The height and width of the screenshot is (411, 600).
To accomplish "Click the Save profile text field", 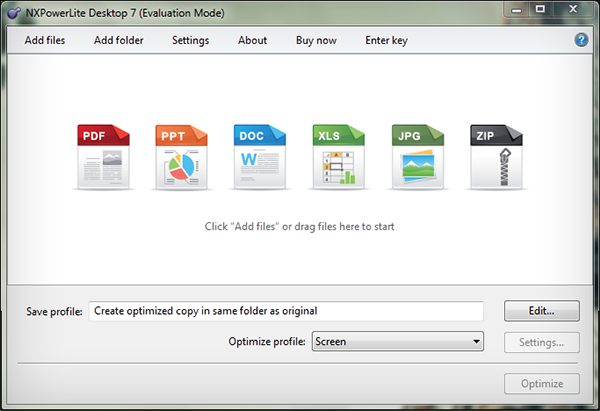I will pyautogui.click(x=286, y=311).
